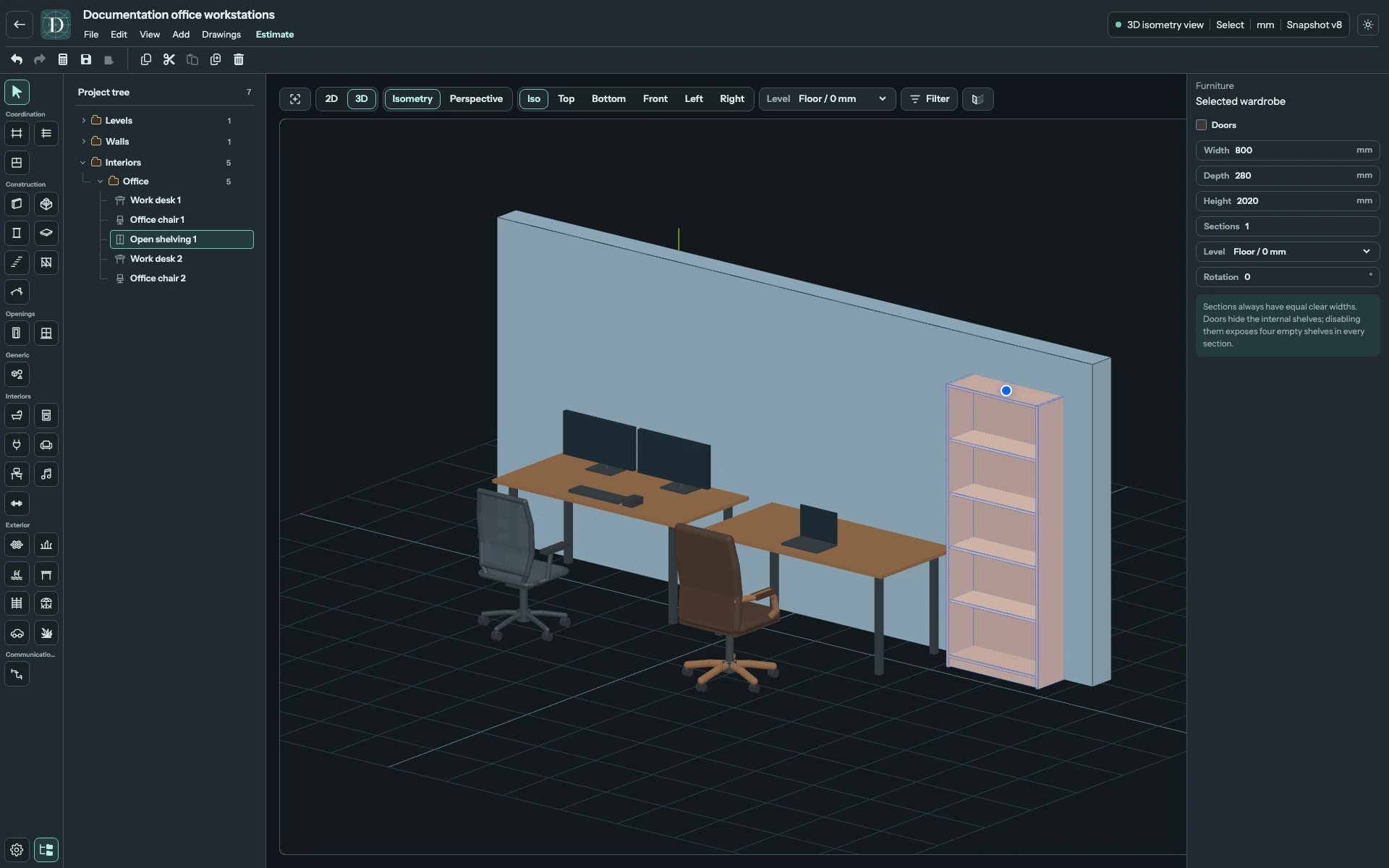Click the undo arrow icon
This screenshot has width=1389, height=868.
pyautogui.click(x=17, y=59)
